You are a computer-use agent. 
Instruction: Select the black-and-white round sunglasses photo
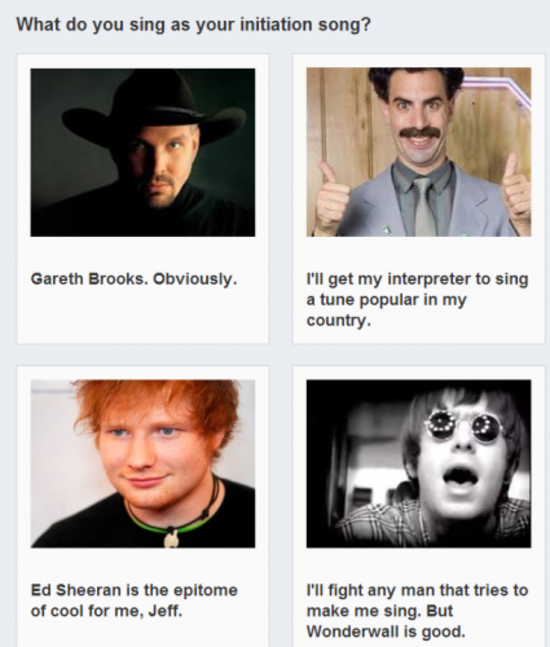click(418, 464)
